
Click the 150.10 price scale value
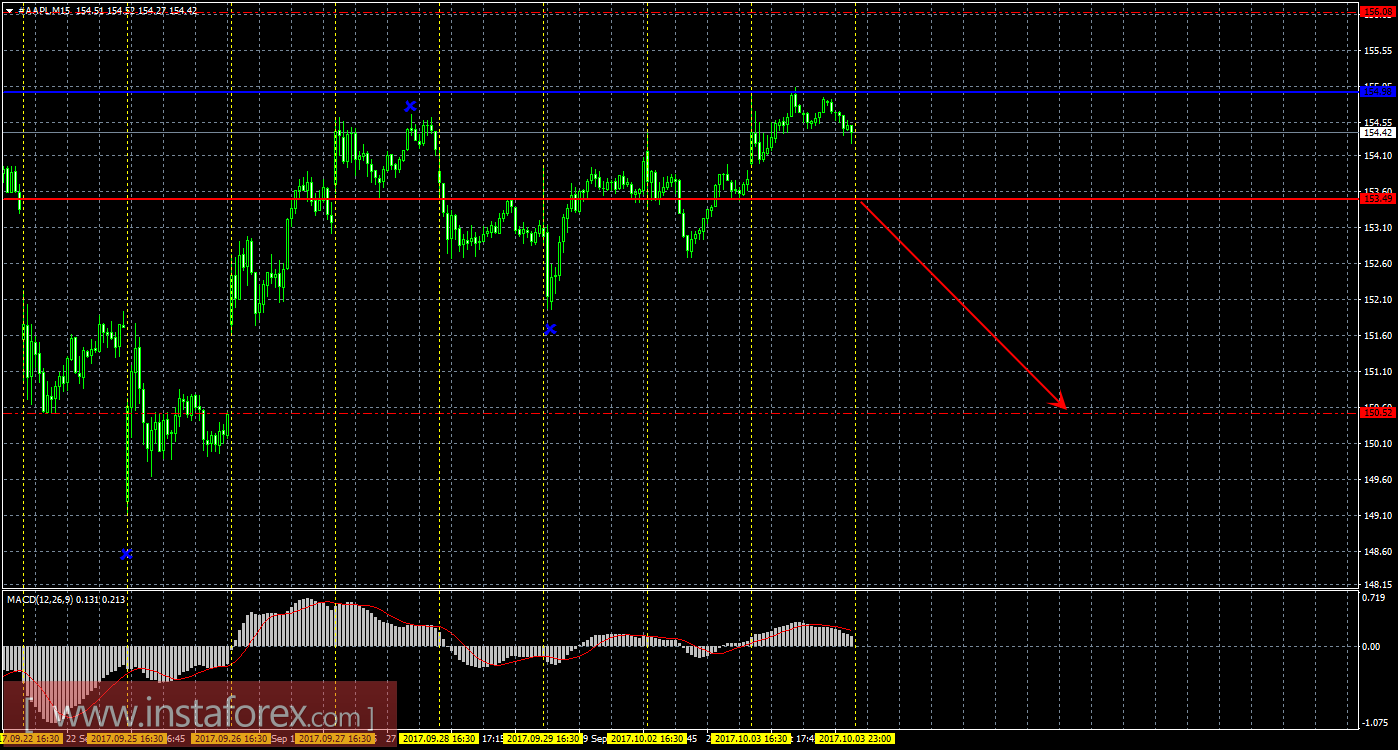click(1378, 444)
